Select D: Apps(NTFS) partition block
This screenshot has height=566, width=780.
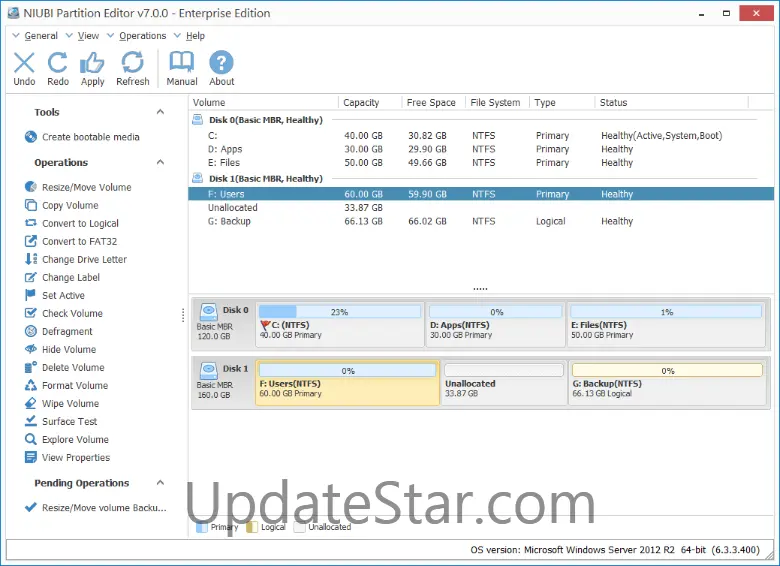496,324
